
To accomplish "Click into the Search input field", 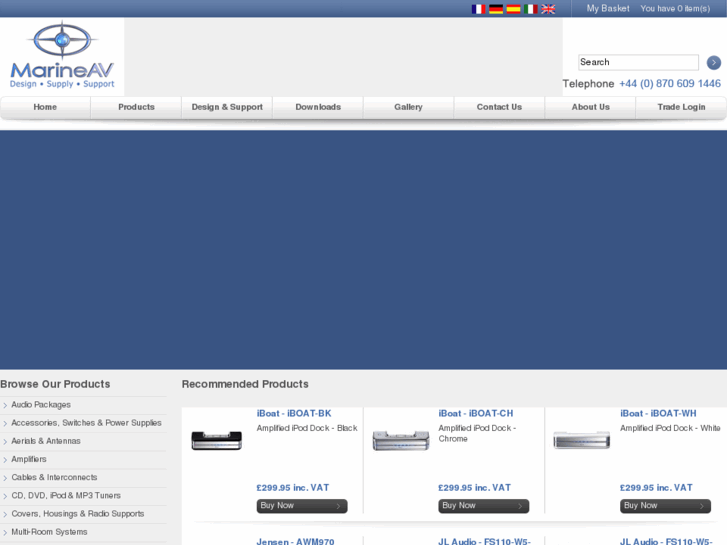I will click(638, 62).
